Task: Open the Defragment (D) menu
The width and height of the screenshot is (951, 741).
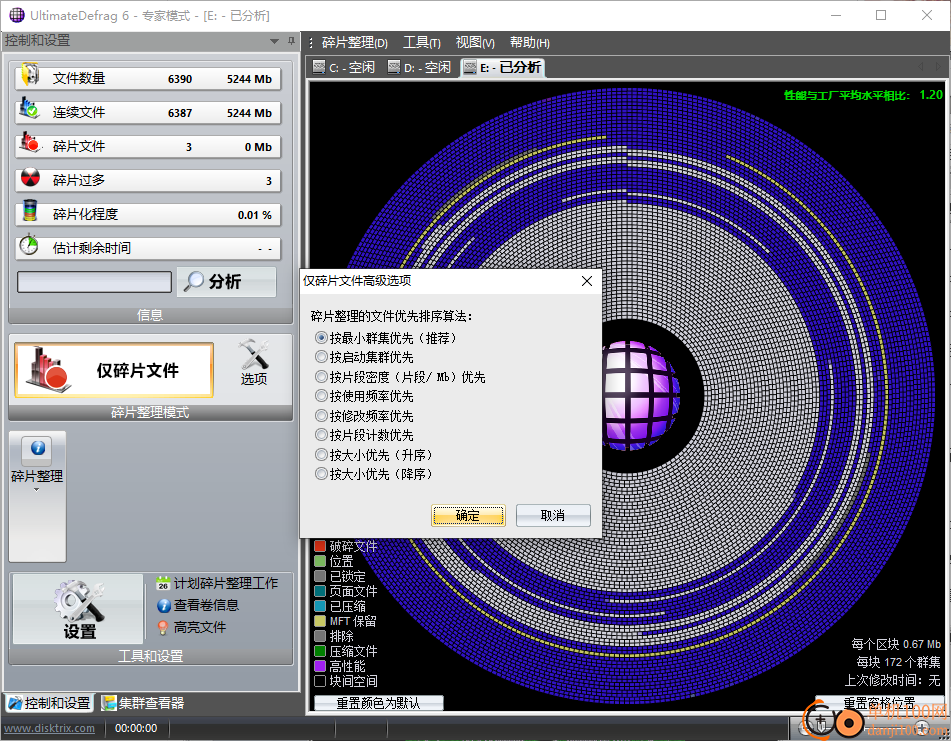Action: point(355,42)
